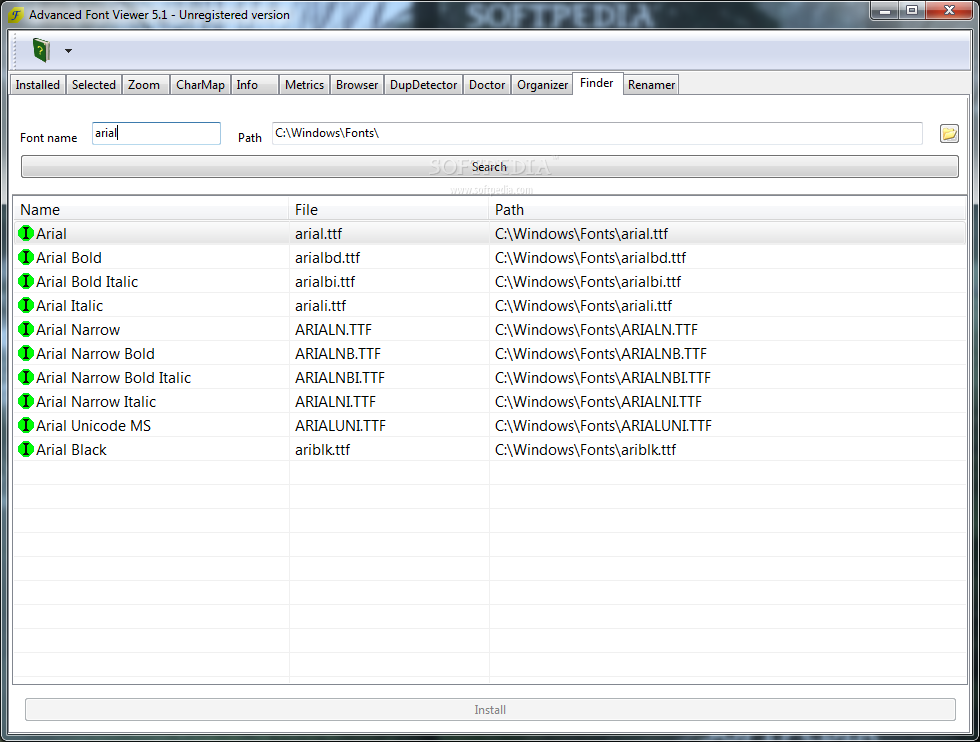This screenshot has height=742, width=980.
Task: Switch to the Browser tab
Action: (x=357, y=84)
